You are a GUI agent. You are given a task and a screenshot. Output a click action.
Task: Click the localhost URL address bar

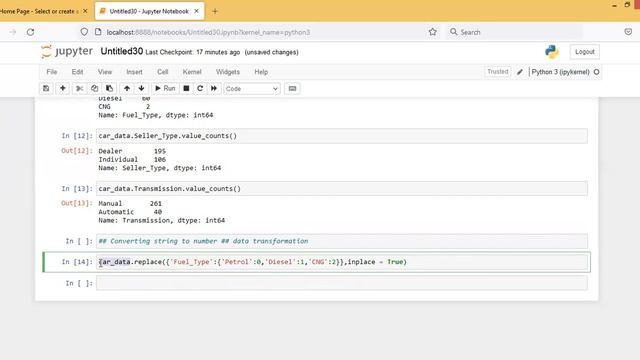coord(208,32)
